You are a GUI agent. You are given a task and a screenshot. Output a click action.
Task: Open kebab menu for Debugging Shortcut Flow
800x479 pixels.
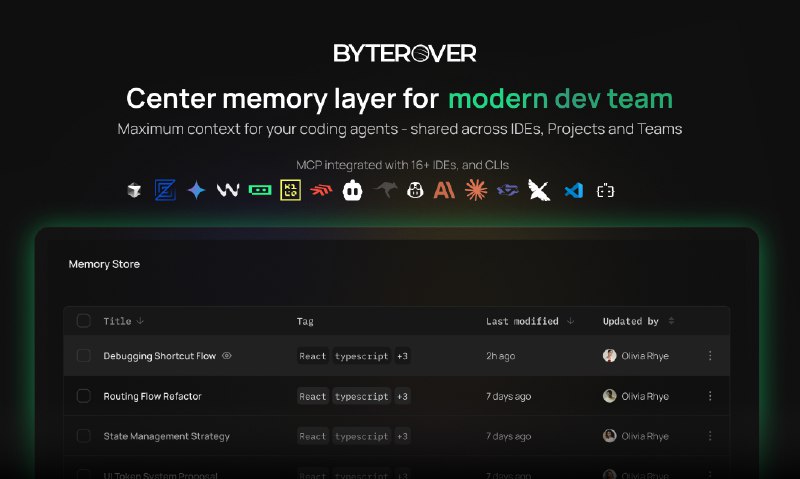(710, 356)
